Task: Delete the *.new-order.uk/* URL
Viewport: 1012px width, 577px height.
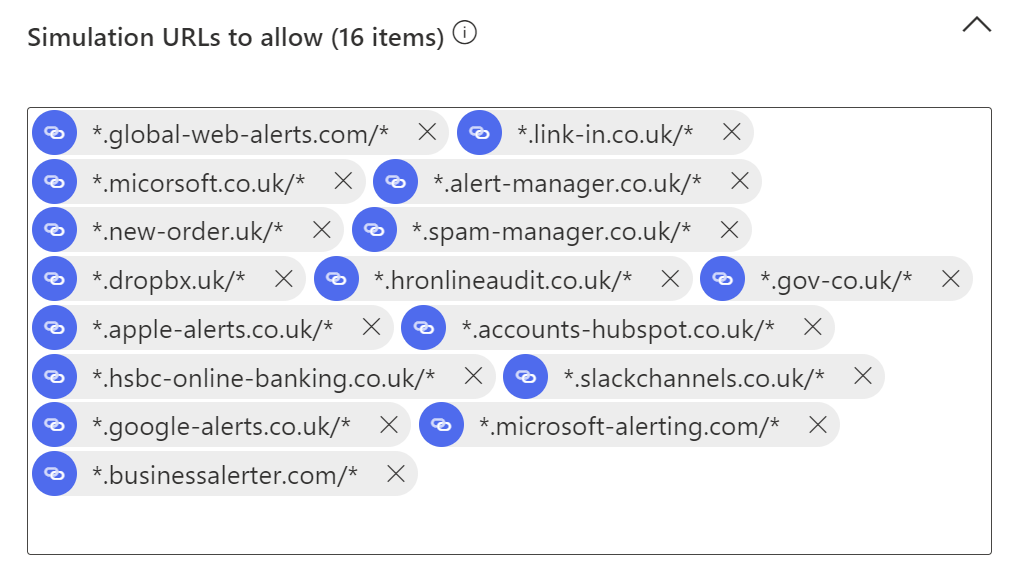Action: click(321, 230)
